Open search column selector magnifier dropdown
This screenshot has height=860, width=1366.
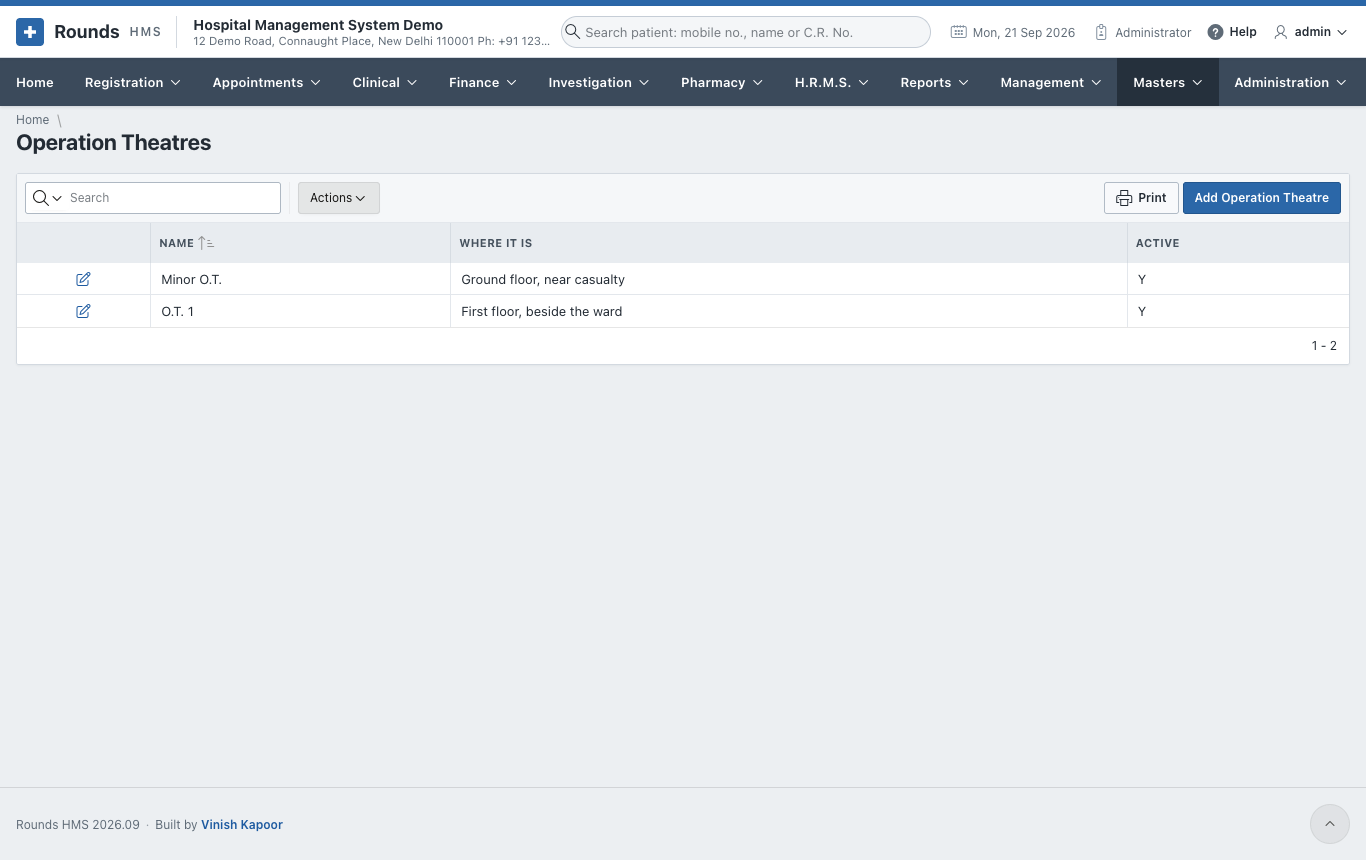click(47, 198)
